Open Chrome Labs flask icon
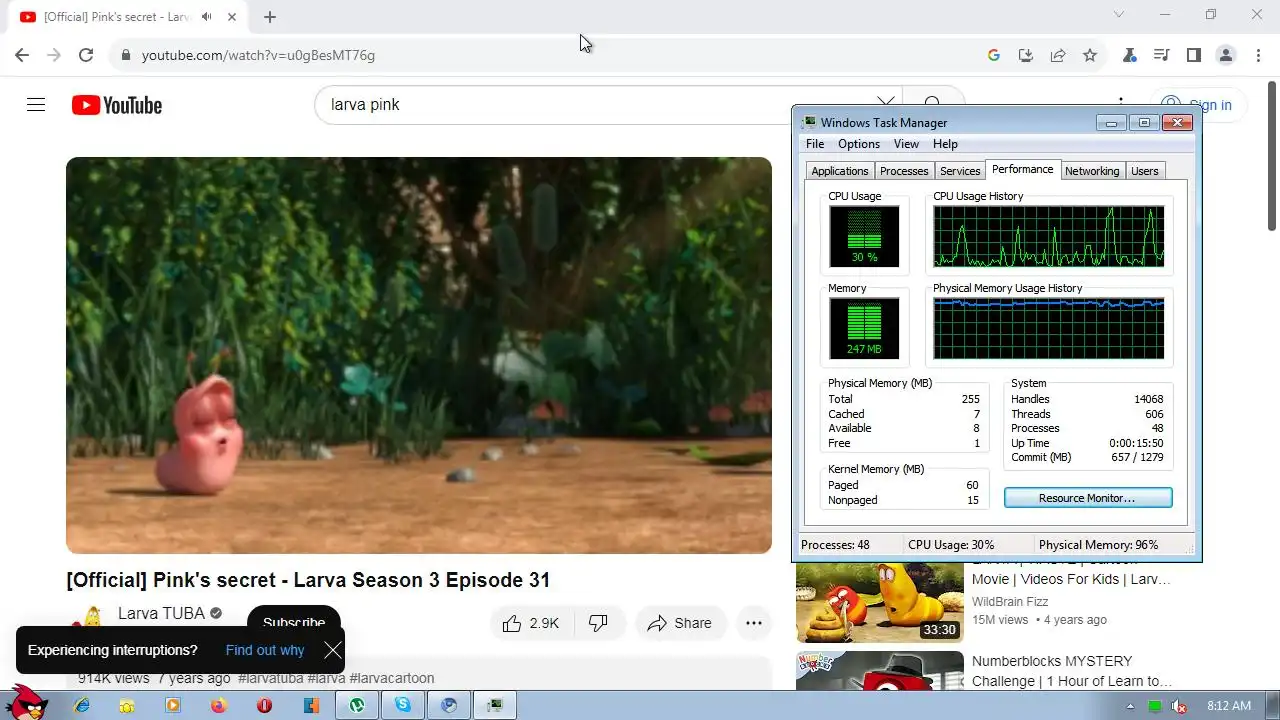Viewport: 1280px width, 720px height. (x=1130, y=55)
